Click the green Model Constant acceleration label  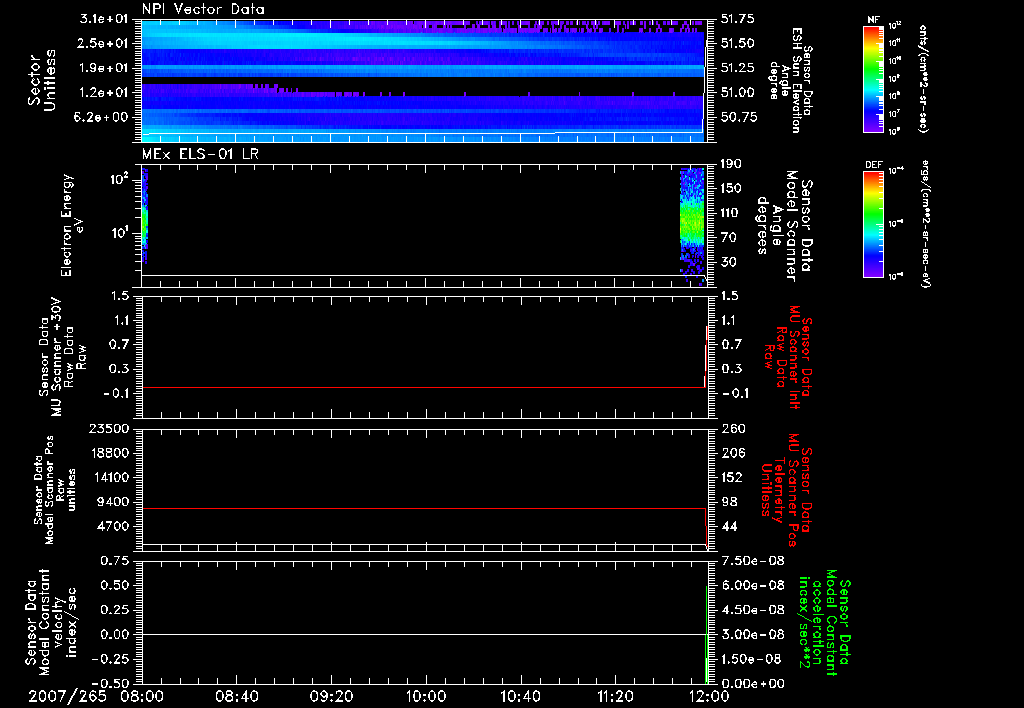824,621
